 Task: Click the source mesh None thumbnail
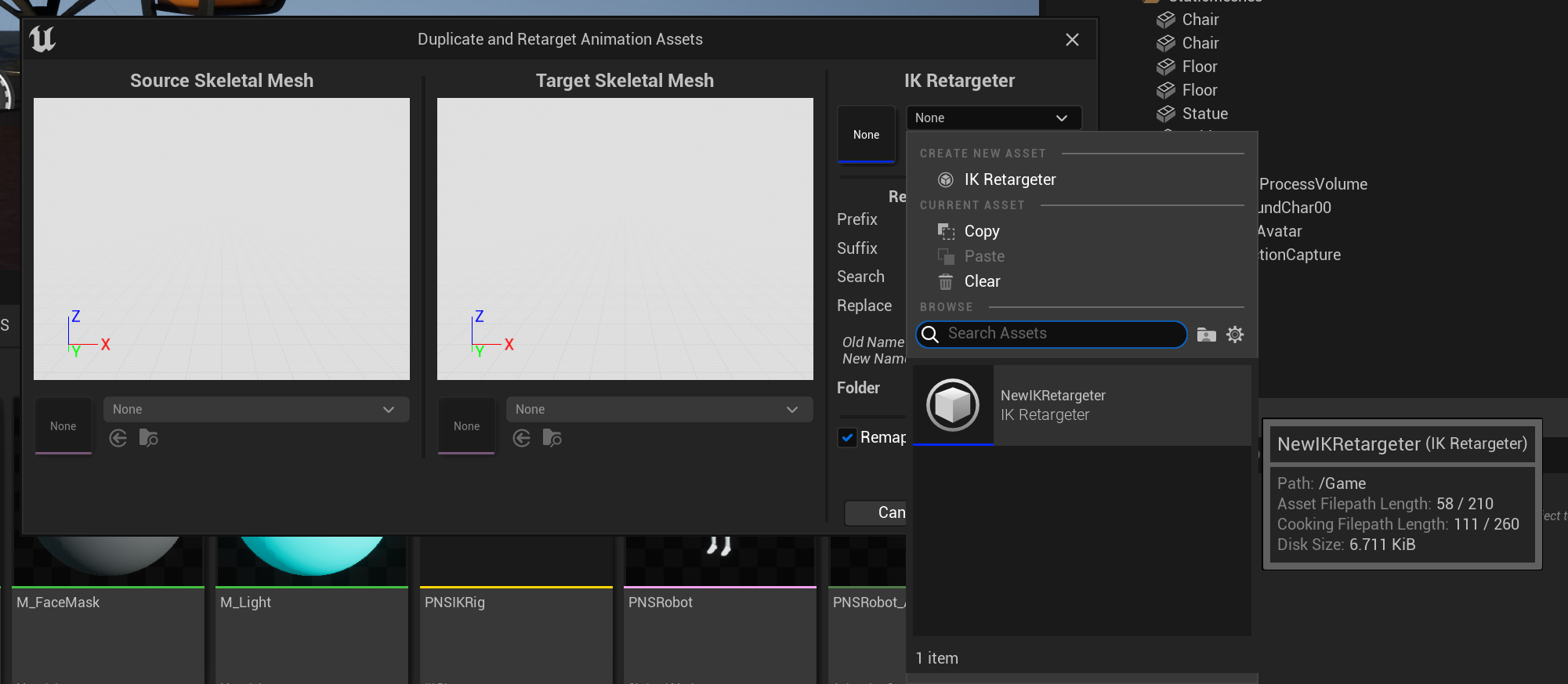[x=63, y=425]
